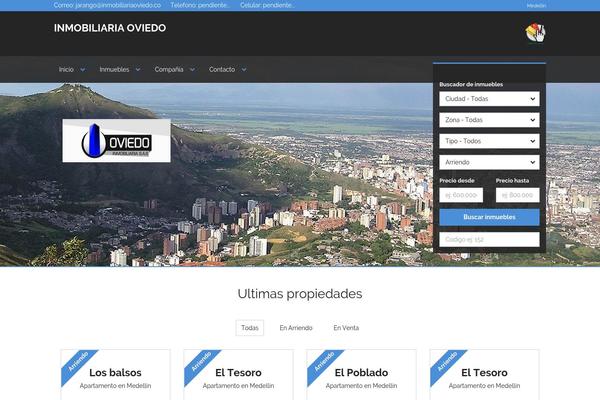Click the INMOBILIARIA OVIEDO site title

tap(110, 28)
